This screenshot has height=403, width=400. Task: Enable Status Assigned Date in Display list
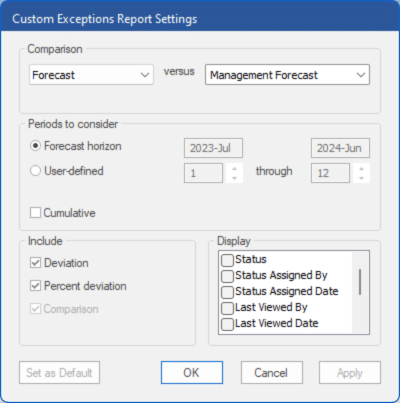pyautogui.click(x=227, y=292)
